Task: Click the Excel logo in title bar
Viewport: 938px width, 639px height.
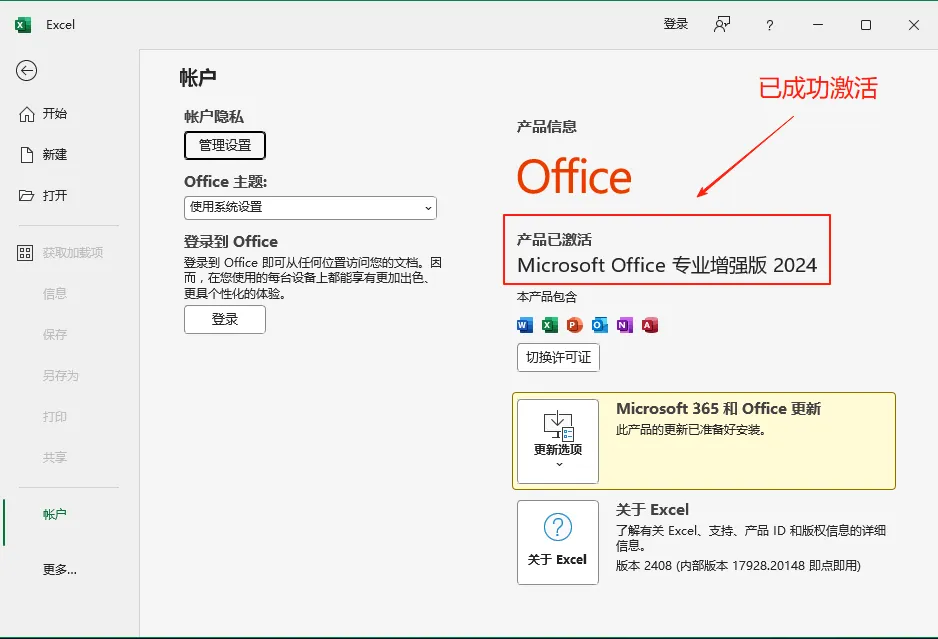Action: [x=23, y=25]
